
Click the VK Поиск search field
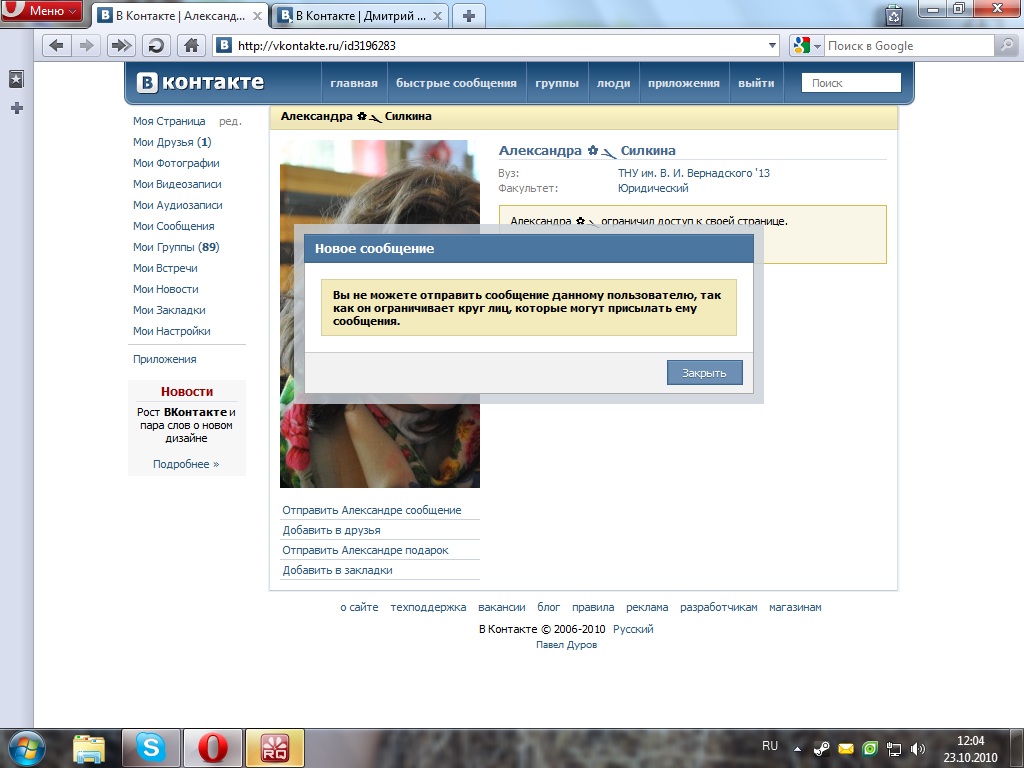pyautogui.click(x=851, y=83)
